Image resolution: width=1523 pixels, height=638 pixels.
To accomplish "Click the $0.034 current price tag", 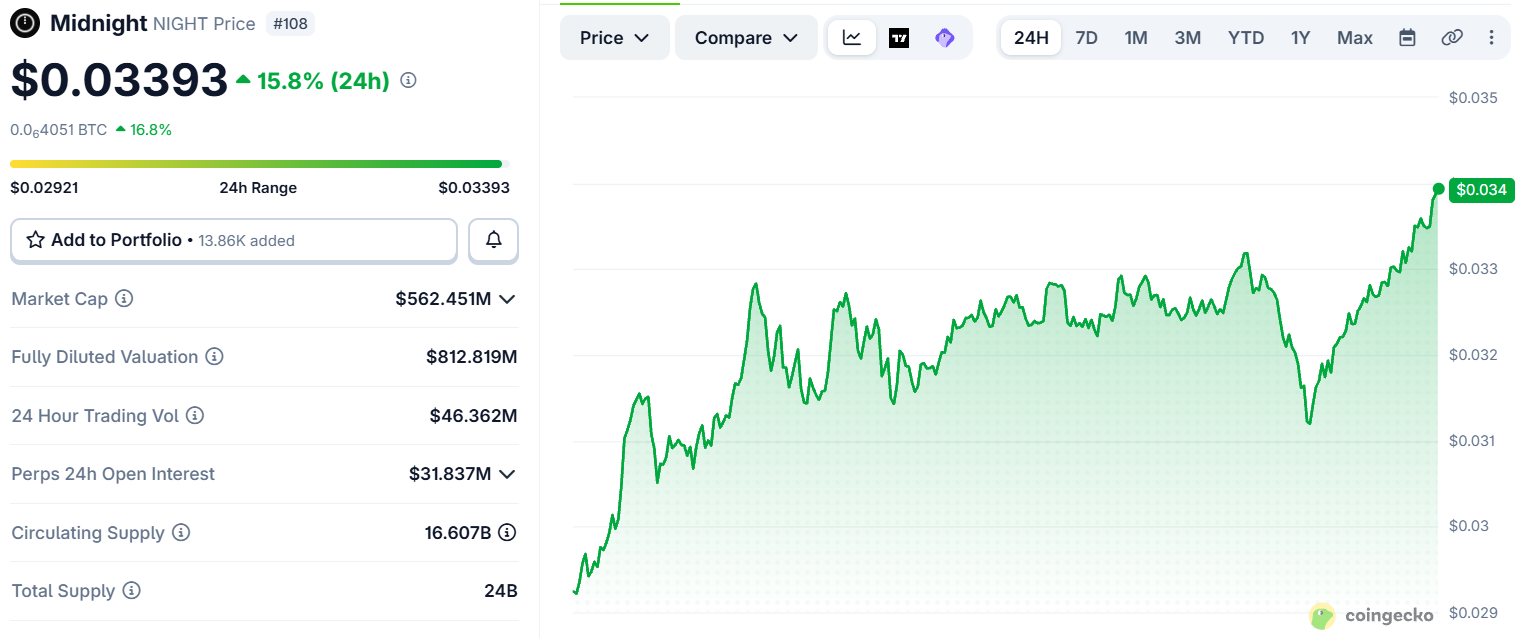I will (x=1482, y=189).
